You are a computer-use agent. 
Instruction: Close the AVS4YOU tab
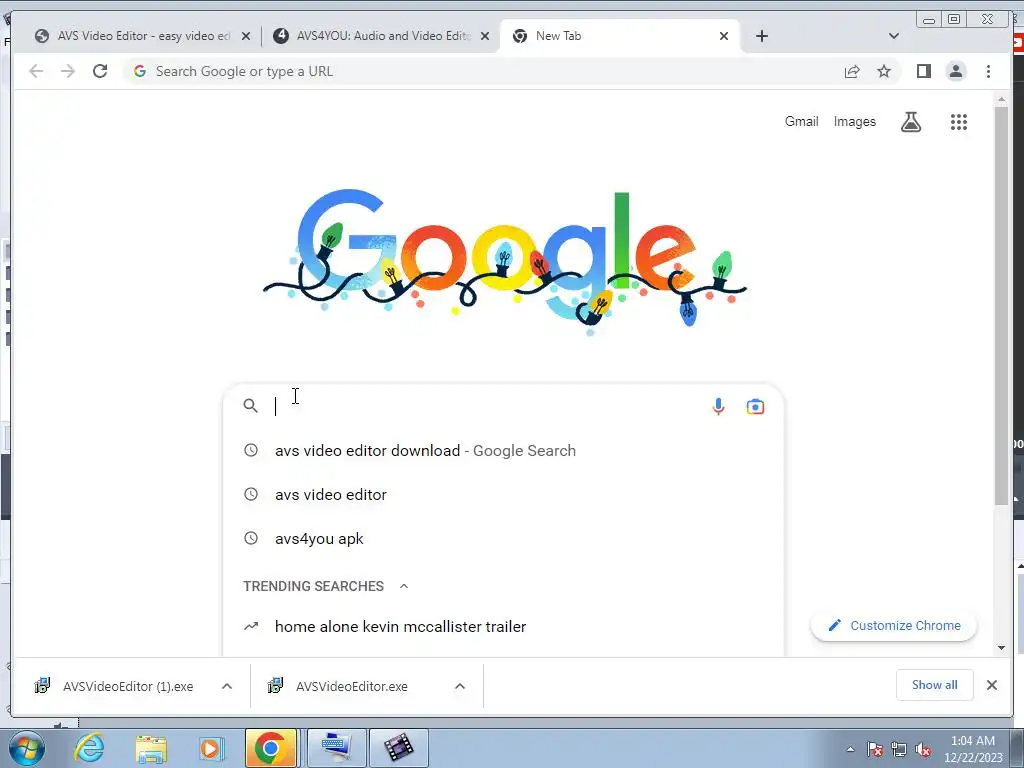pos(485,36)
